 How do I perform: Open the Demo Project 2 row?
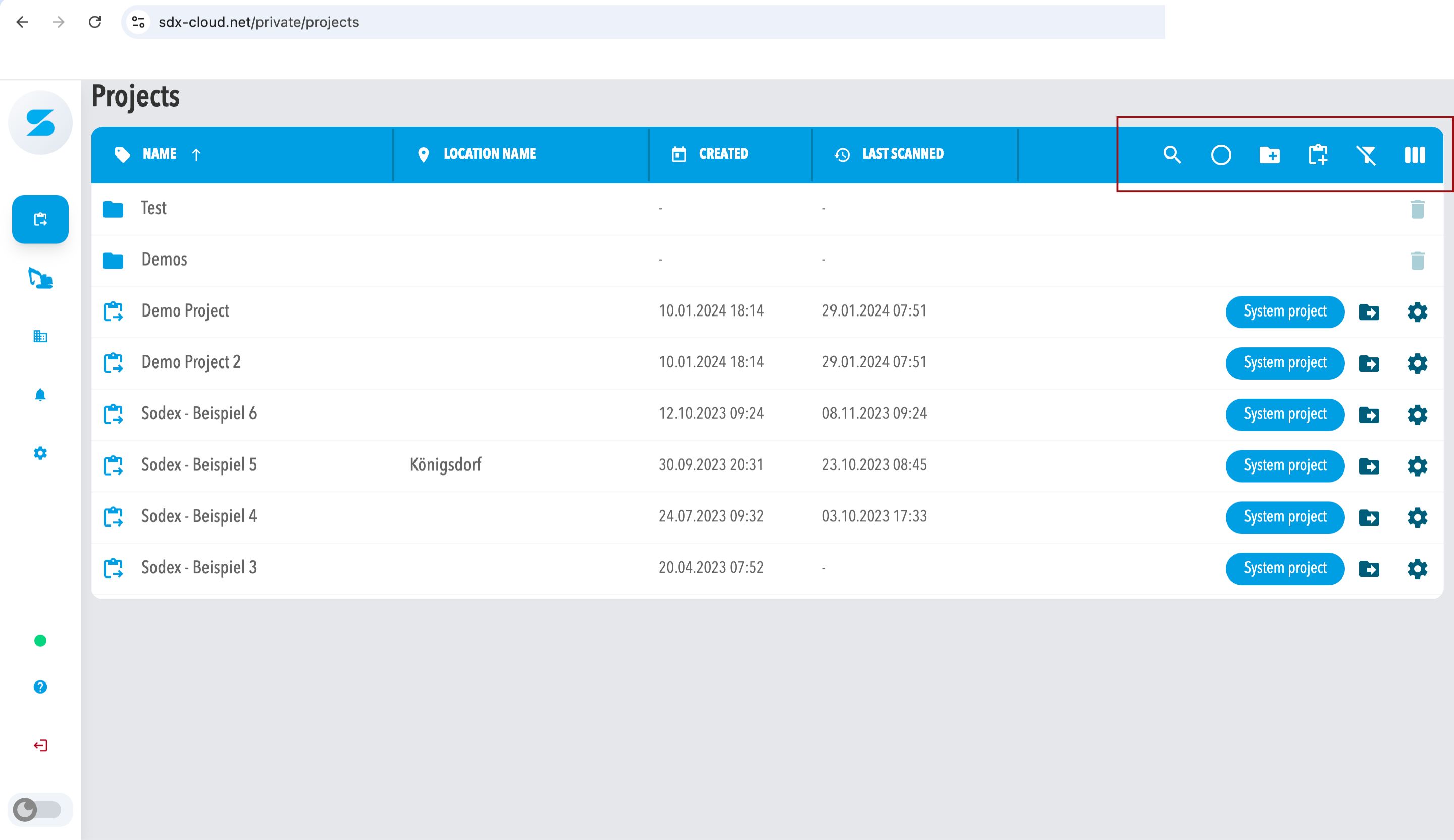767,363
